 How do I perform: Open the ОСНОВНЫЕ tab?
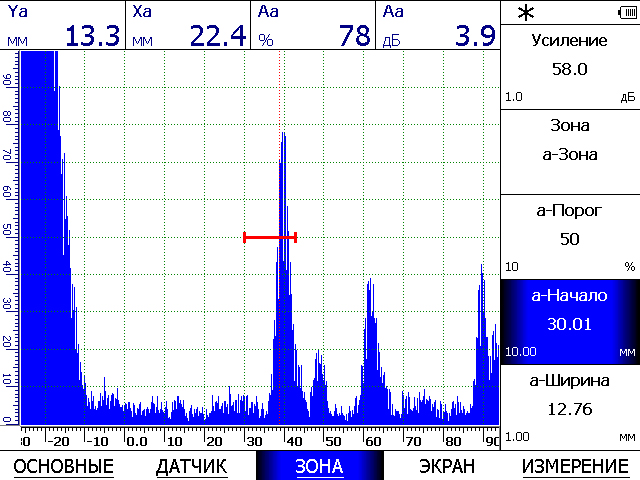(64, 466)
